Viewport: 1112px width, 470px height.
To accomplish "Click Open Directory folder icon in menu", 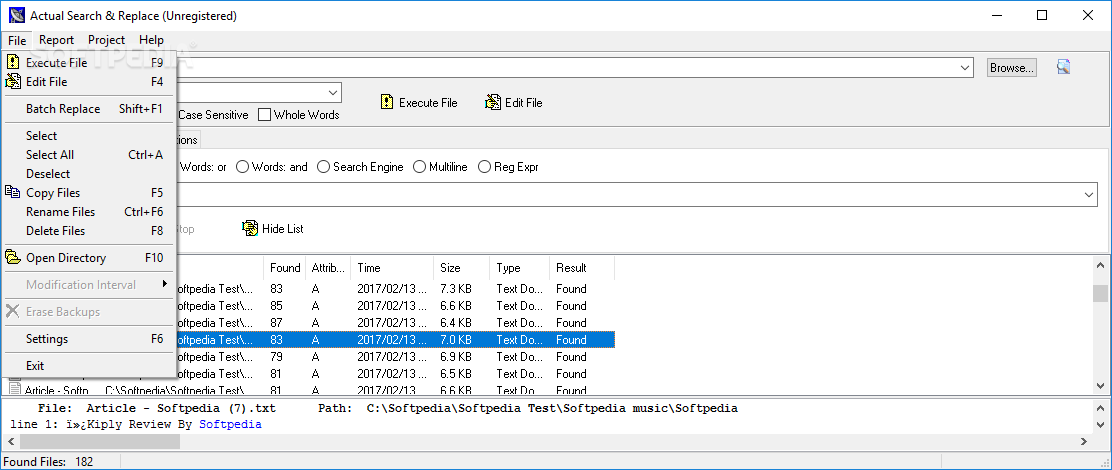I will (13, 257).
